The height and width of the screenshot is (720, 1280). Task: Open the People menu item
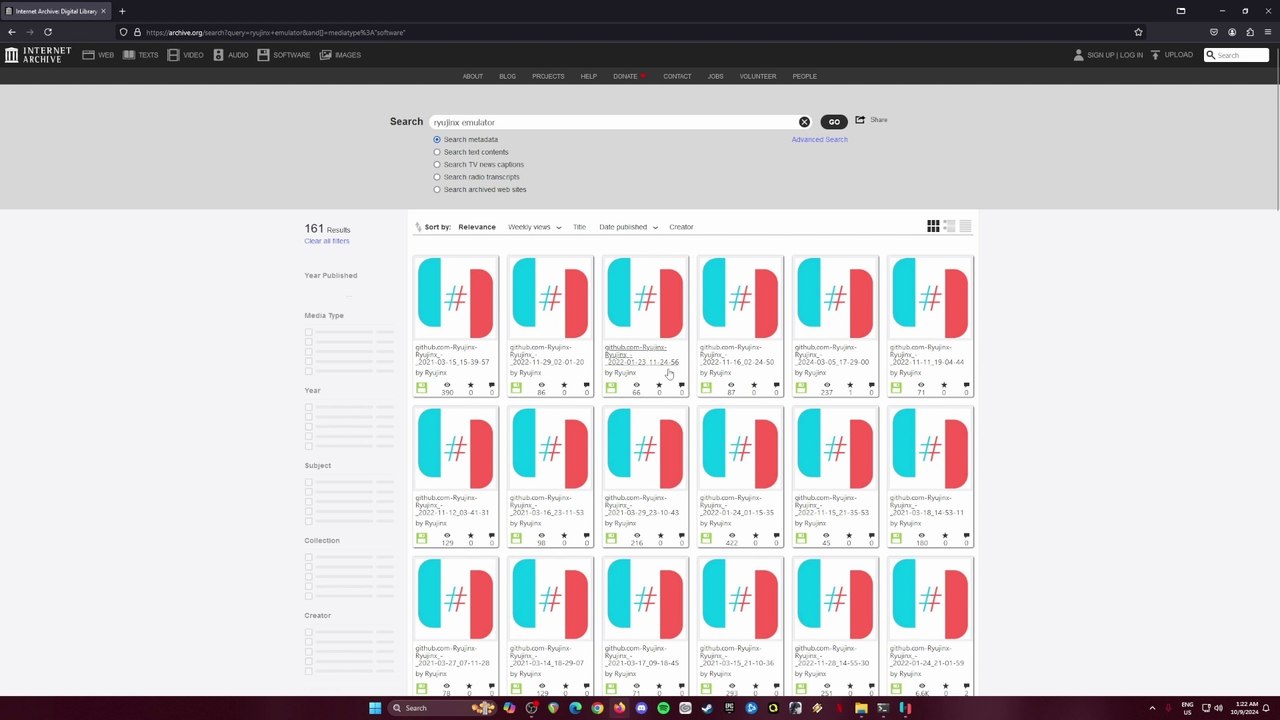point(805,76)
